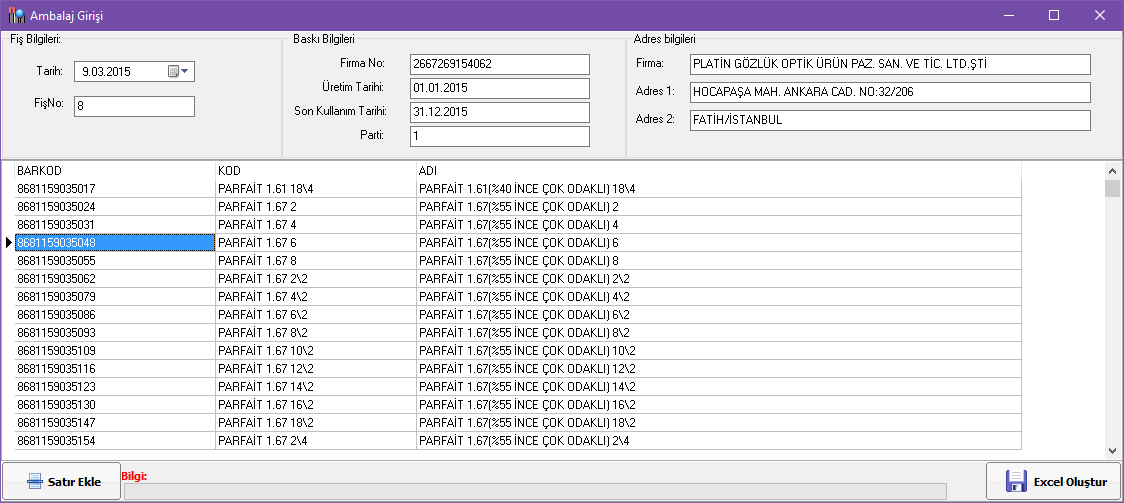Click the grid scrollbar up arrow
Screen dimensions: 1124x503
1113,171
